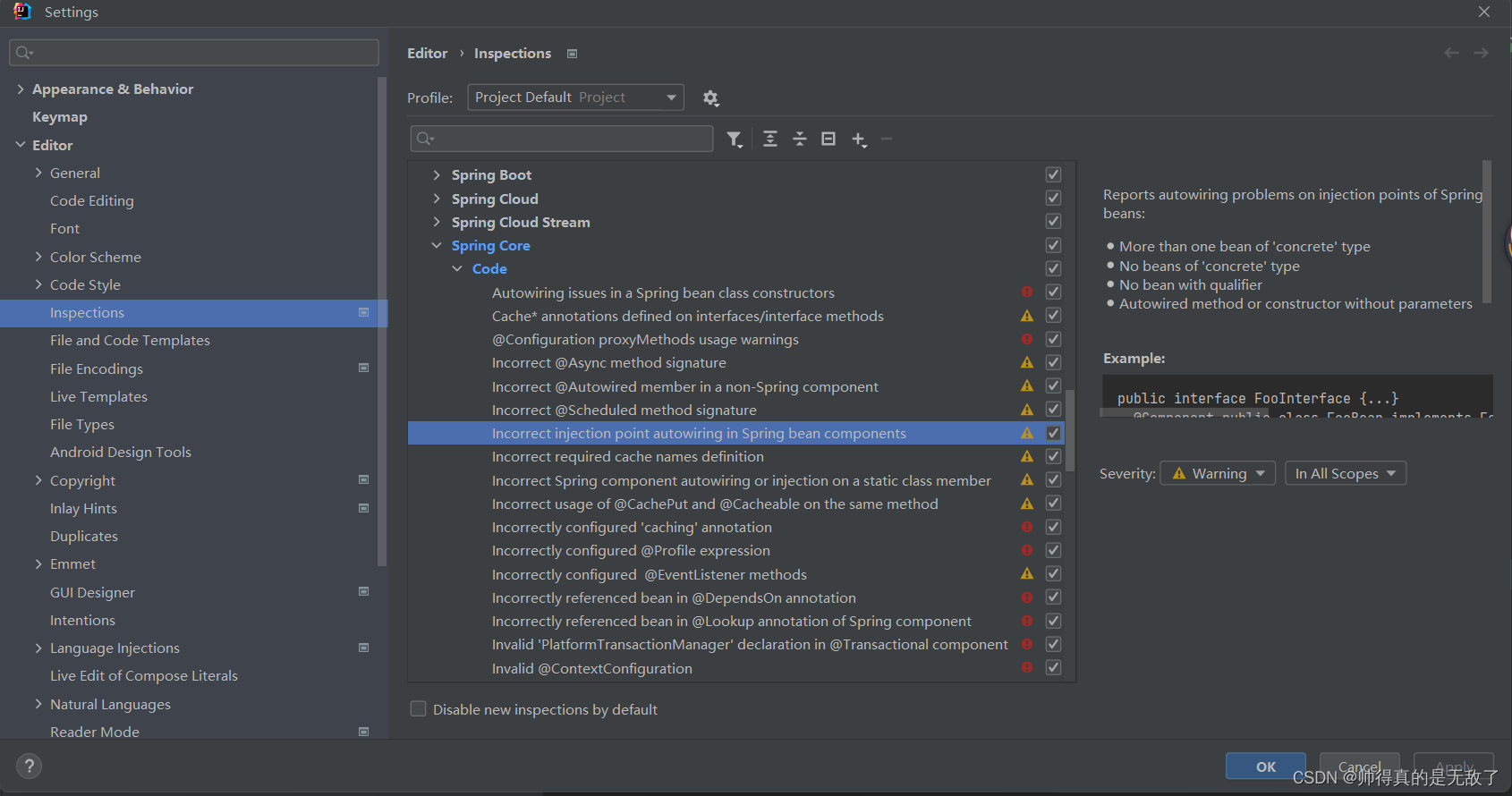This screenshot has height=796, width=1512.
Task: Select Invalid 'PlatformTransactionManager' declaration inspection
Action: pos(750,644)
